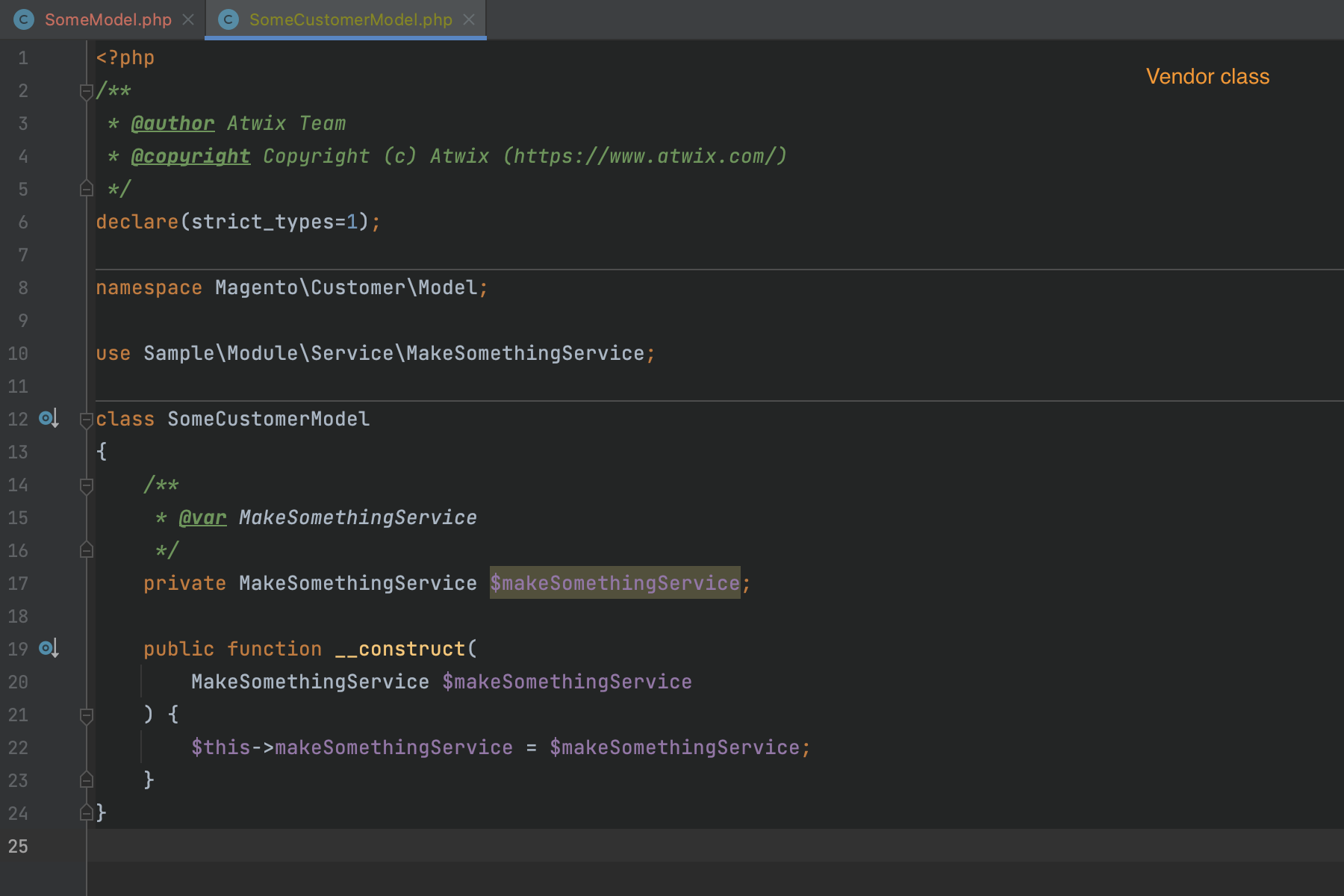1344x896 pixels.
Task: Fold the constructor body at line 21
Action: [x=87, y=715]
